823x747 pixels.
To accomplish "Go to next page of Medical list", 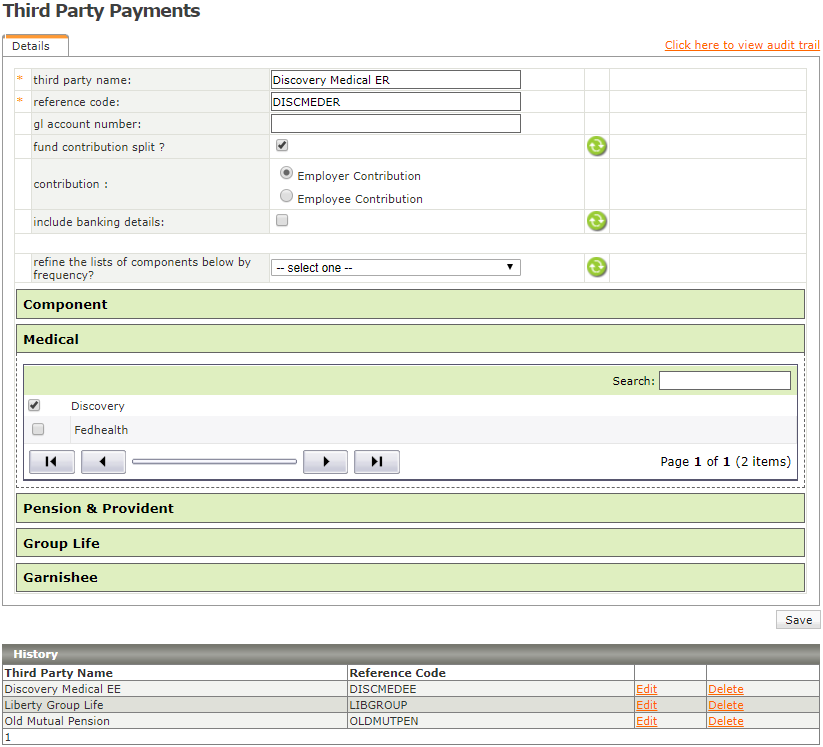I will 325,462.
